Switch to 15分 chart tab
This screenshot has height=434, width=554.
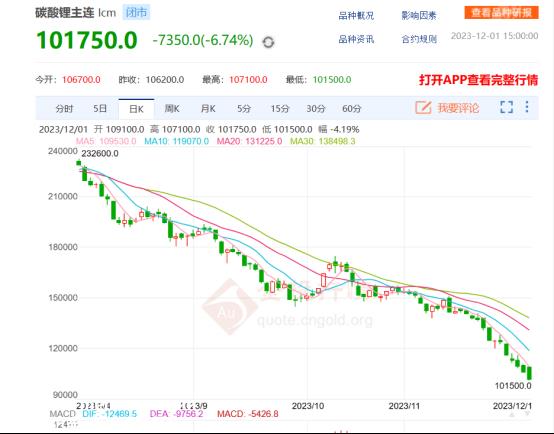(x=280, y=108)
